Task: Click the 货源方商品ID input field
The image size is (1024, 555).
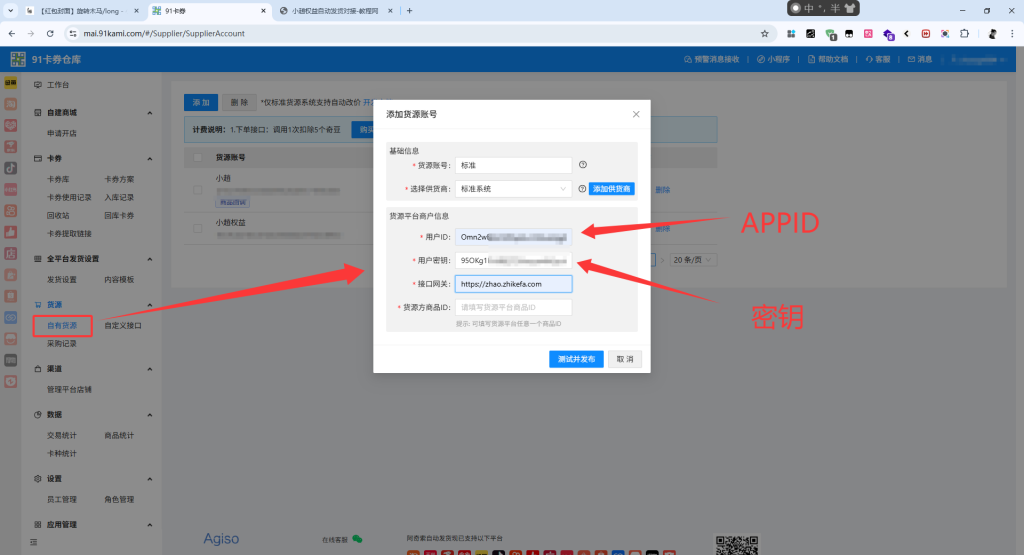Action: (514, 307)
